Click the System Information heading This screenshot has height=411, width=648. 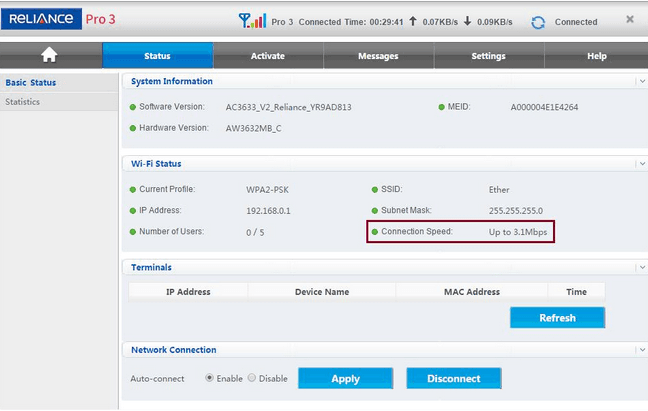[172, 81]
